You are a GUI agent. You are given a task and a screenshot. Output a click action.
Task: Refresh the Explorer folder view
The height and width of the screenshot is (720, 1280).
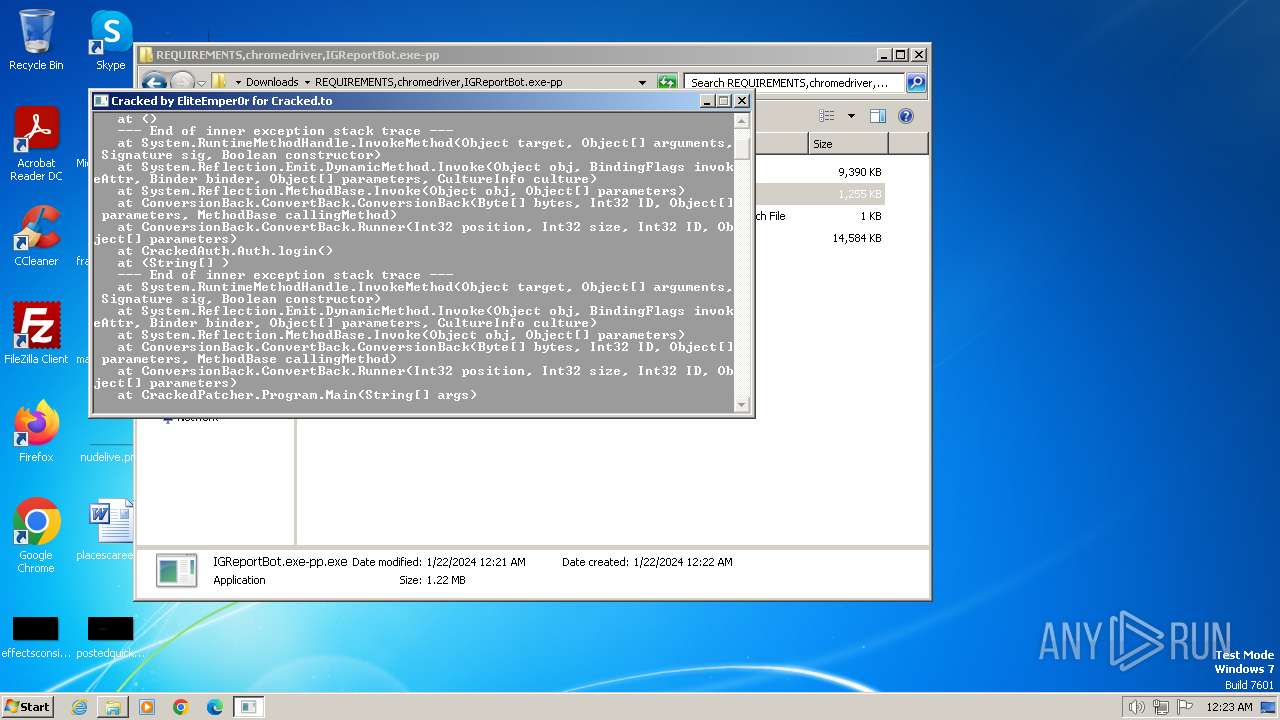(x=667, y=82)
